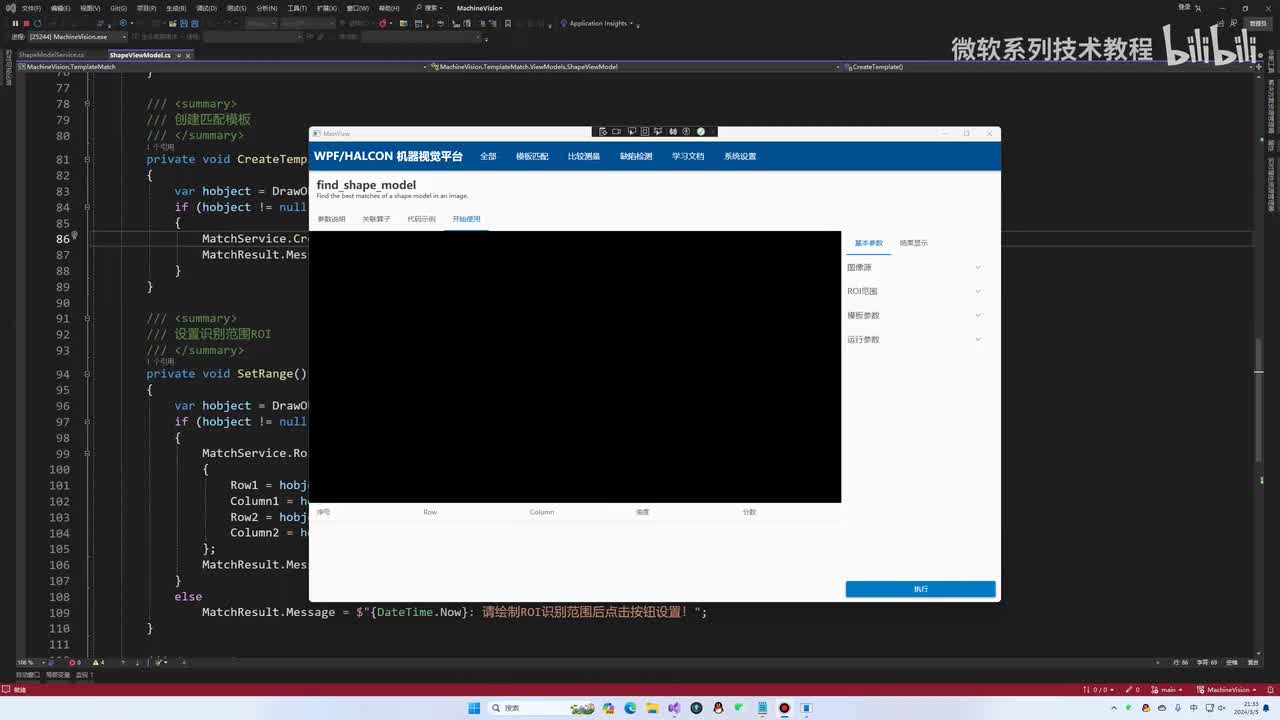Click the blue 执行 button
Viewport: 1280px width, 720px height.
(x=920, y=589)
